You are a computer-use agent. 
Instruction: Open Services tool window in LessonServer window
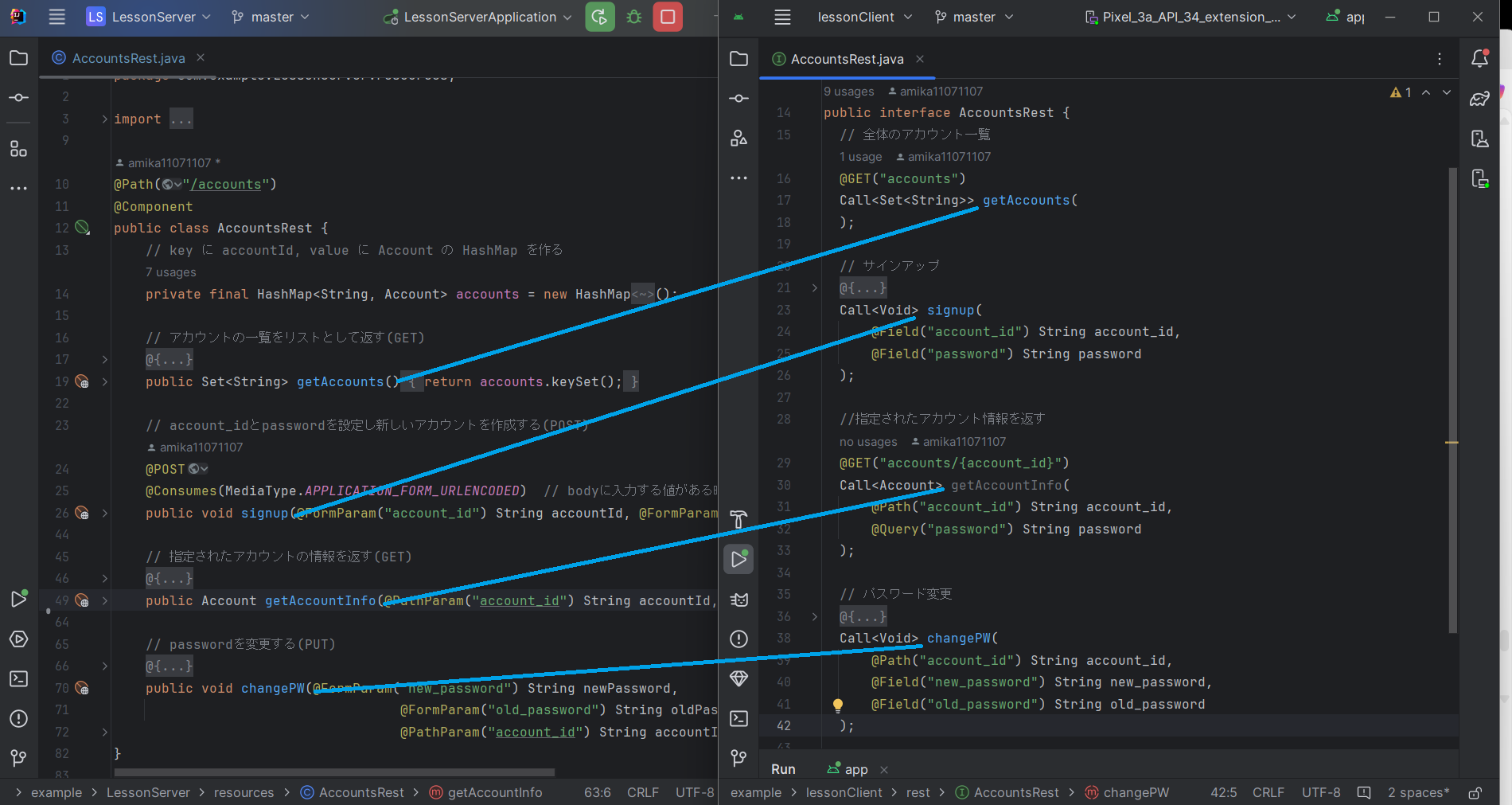[18, 639]
